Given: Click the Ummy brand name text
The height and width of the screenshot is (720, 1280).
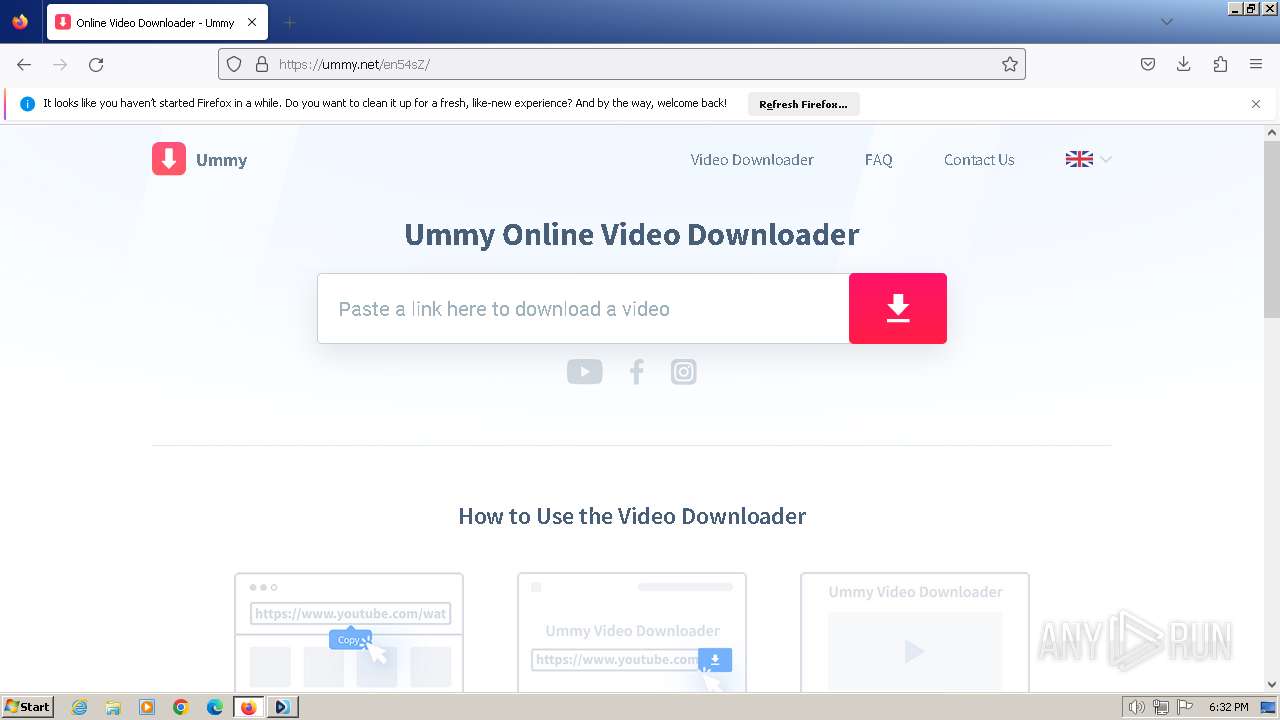Looking at the screenshot, I should point(222,160).
